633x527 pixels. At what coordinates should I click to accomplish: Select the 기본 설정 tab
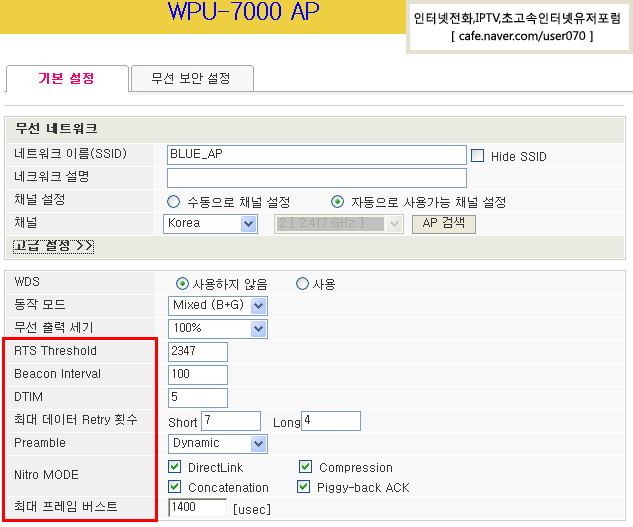(67, 78)
